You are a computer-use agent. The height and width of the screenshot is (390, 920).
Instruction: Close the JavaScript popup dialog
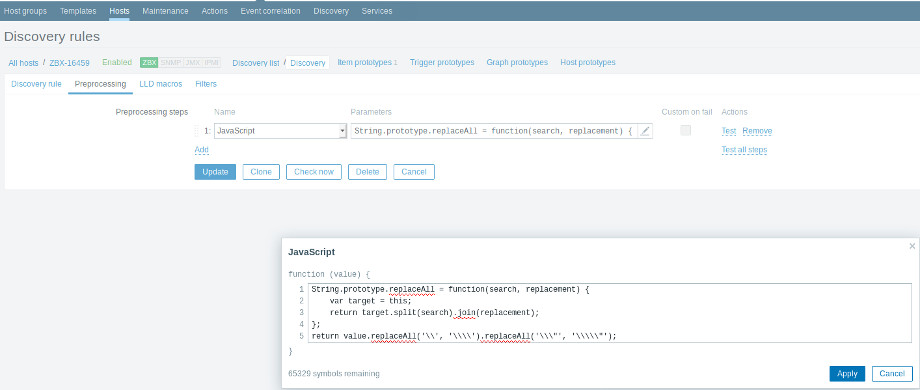click(x=912, y=246)
